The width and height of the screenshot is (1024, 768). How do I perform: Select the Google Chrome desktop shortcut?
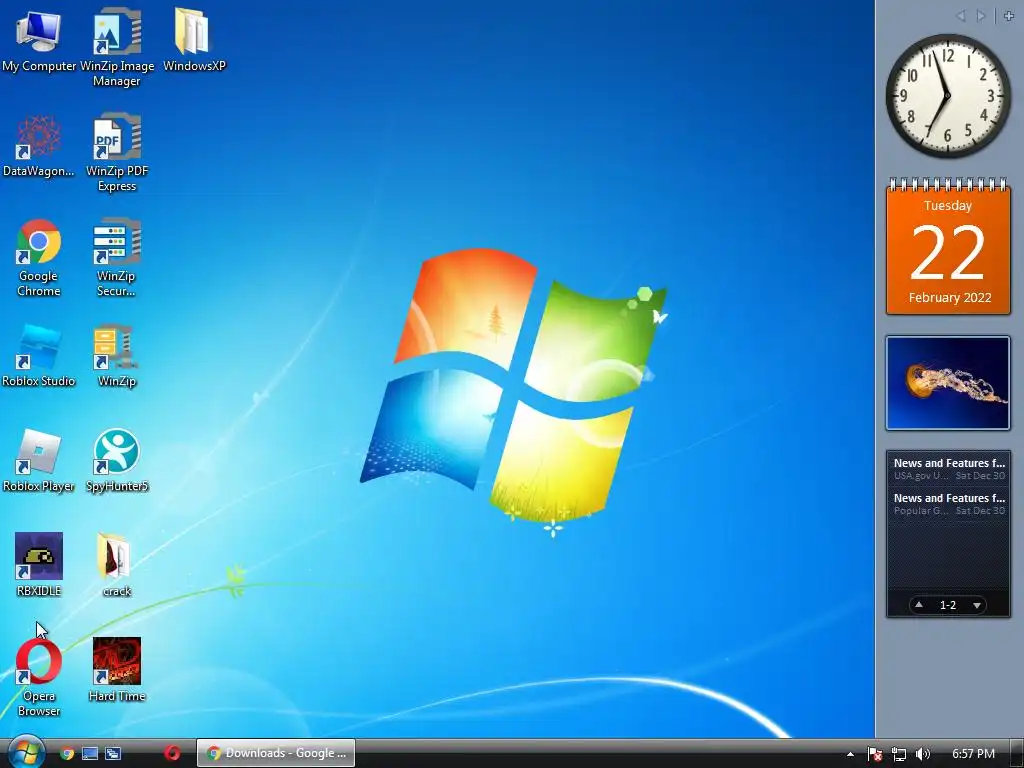tap(39, 258)
